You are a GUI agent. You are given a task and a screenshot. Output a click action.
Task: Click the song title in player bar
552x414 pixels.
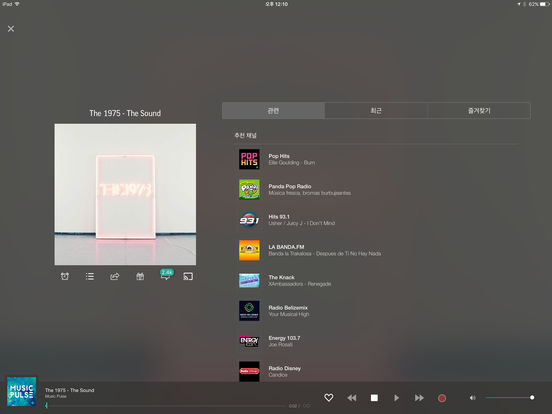click(x=69, y=390)
